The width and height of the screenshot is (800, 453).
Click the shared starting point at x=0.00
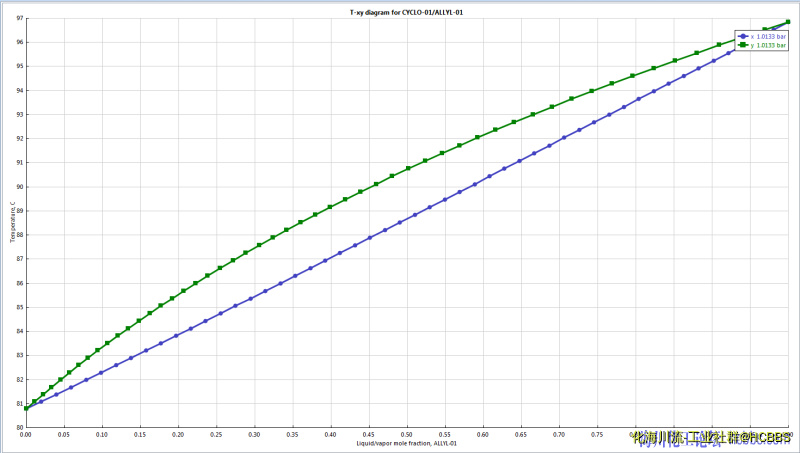click(26, 408)
